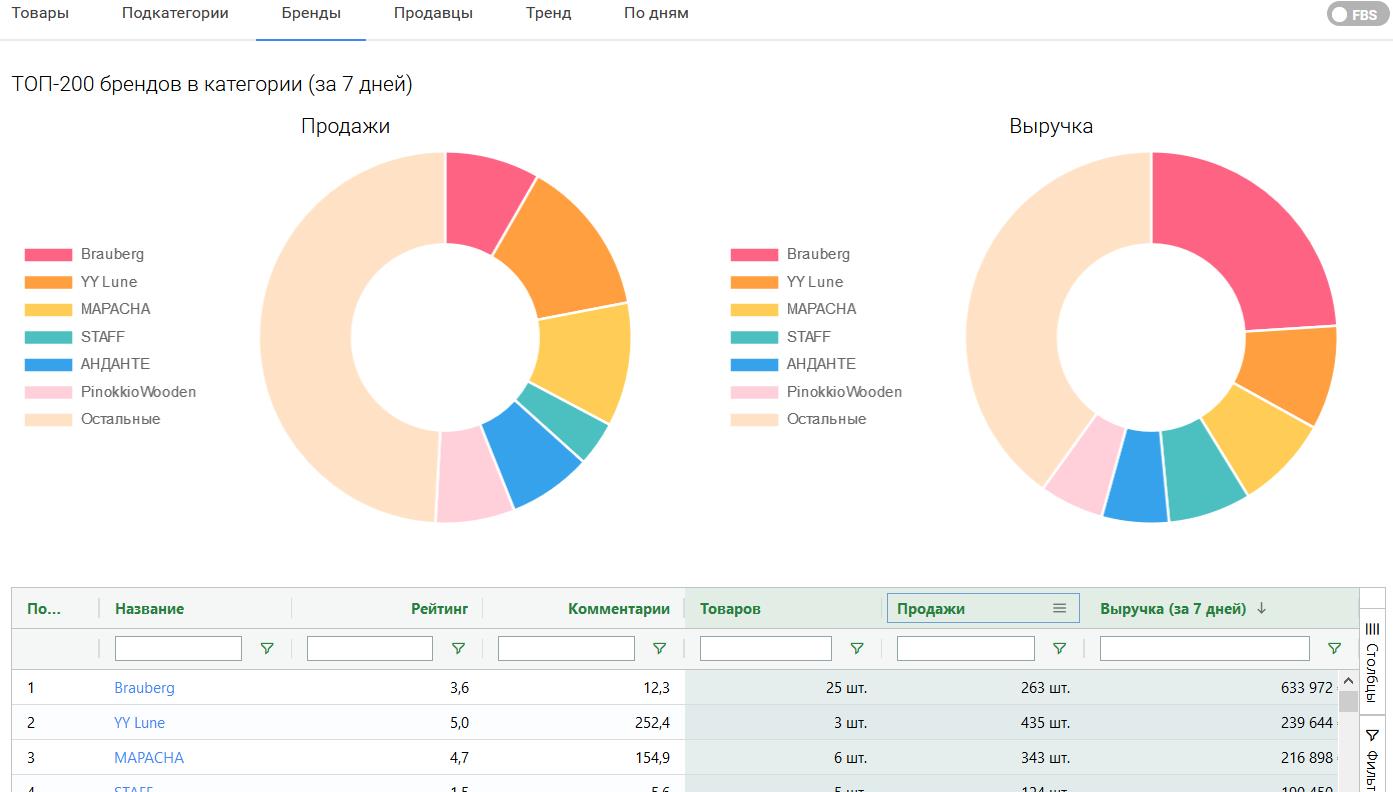This screenshot has height=792, width=1393.
Task: Sort by Выручка (за 7 дней) header
Action: (x=1173, y=608)
